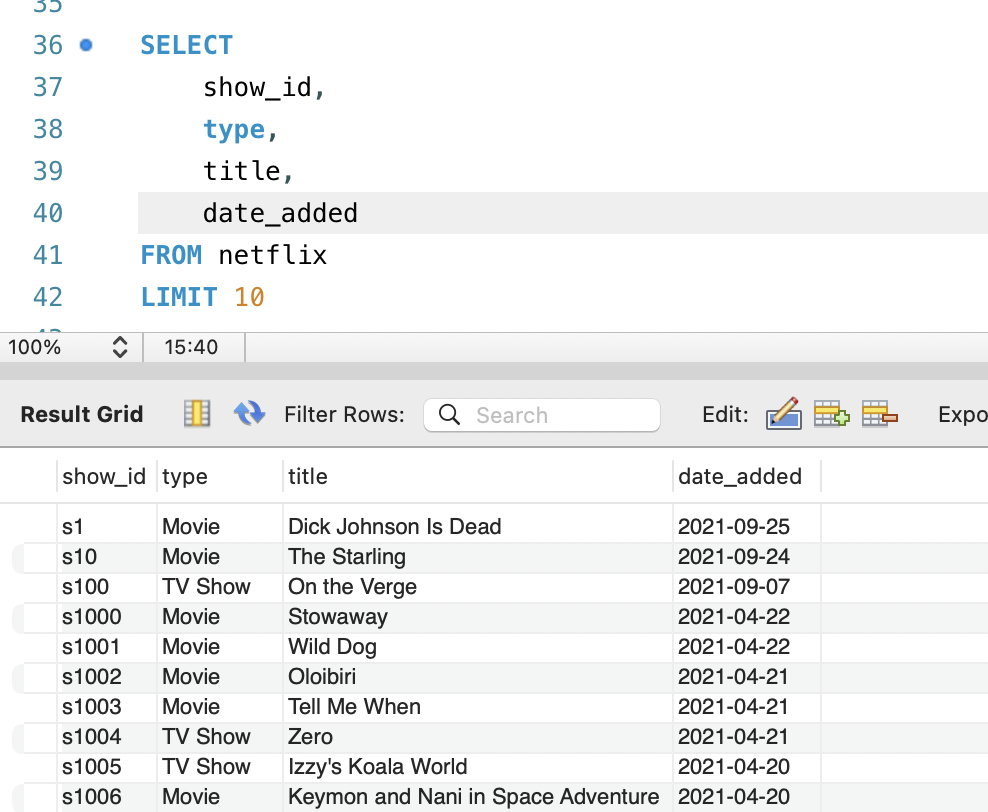The width and height of the screenshot is (988, 812).
Task: Select cell 'On the Verge'
Action: (477, 587)
